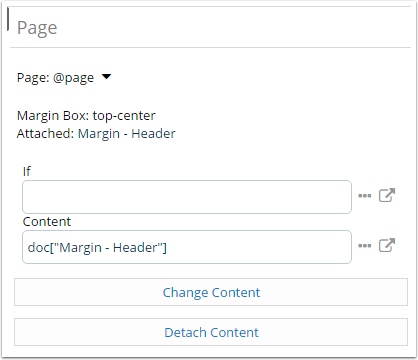The width and height of the screenshot is (418, 360).
Task: Click the vertical bar left of Page heading
Action: pos(8,19)
